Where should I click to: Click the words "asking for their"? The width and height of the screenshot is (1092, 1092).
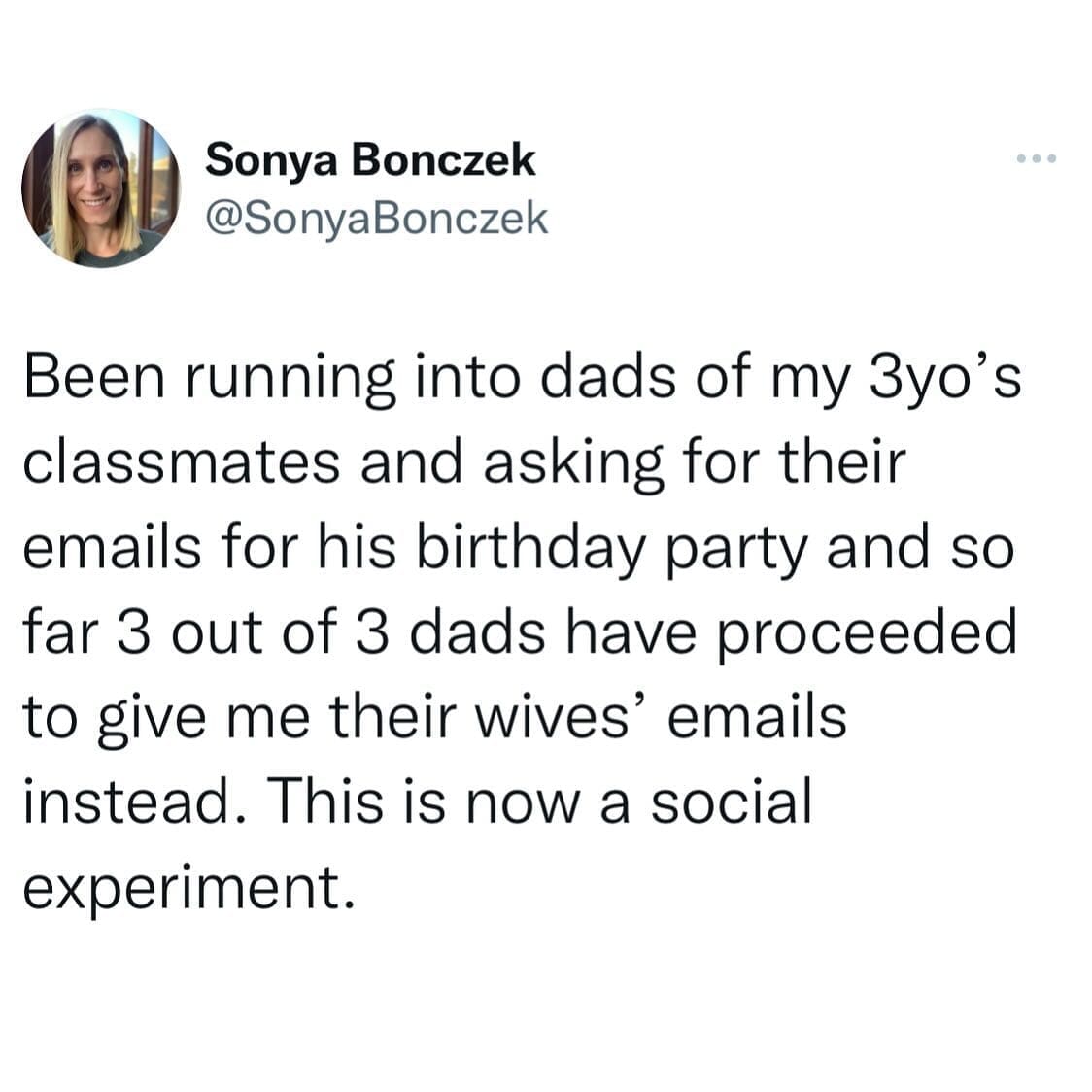(694, 464)
